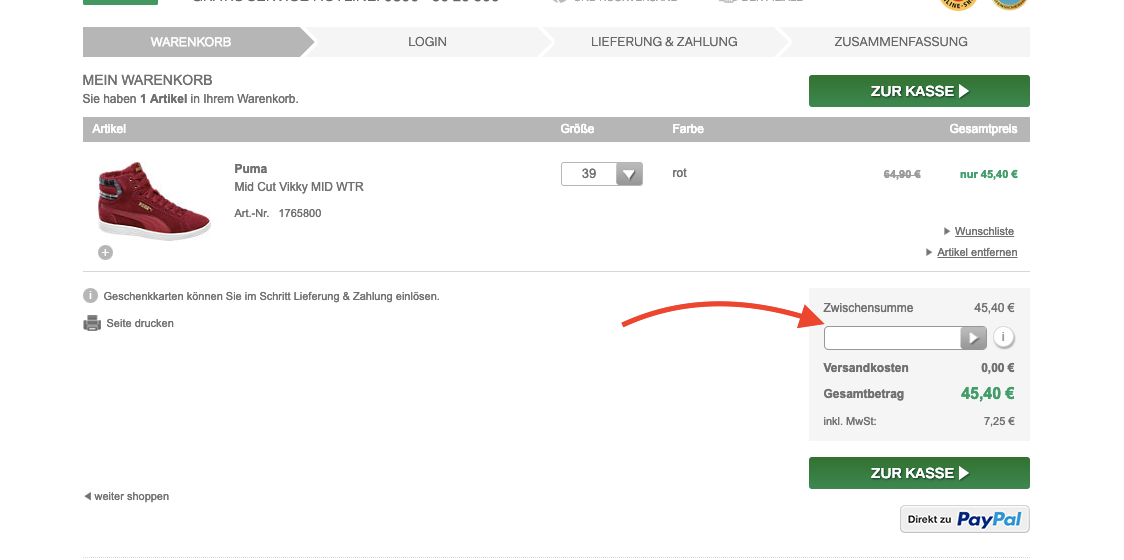This screenshot has height=560, width=1124.
Task: Click the top ZUR KASSE button
Action: (919, 91)
